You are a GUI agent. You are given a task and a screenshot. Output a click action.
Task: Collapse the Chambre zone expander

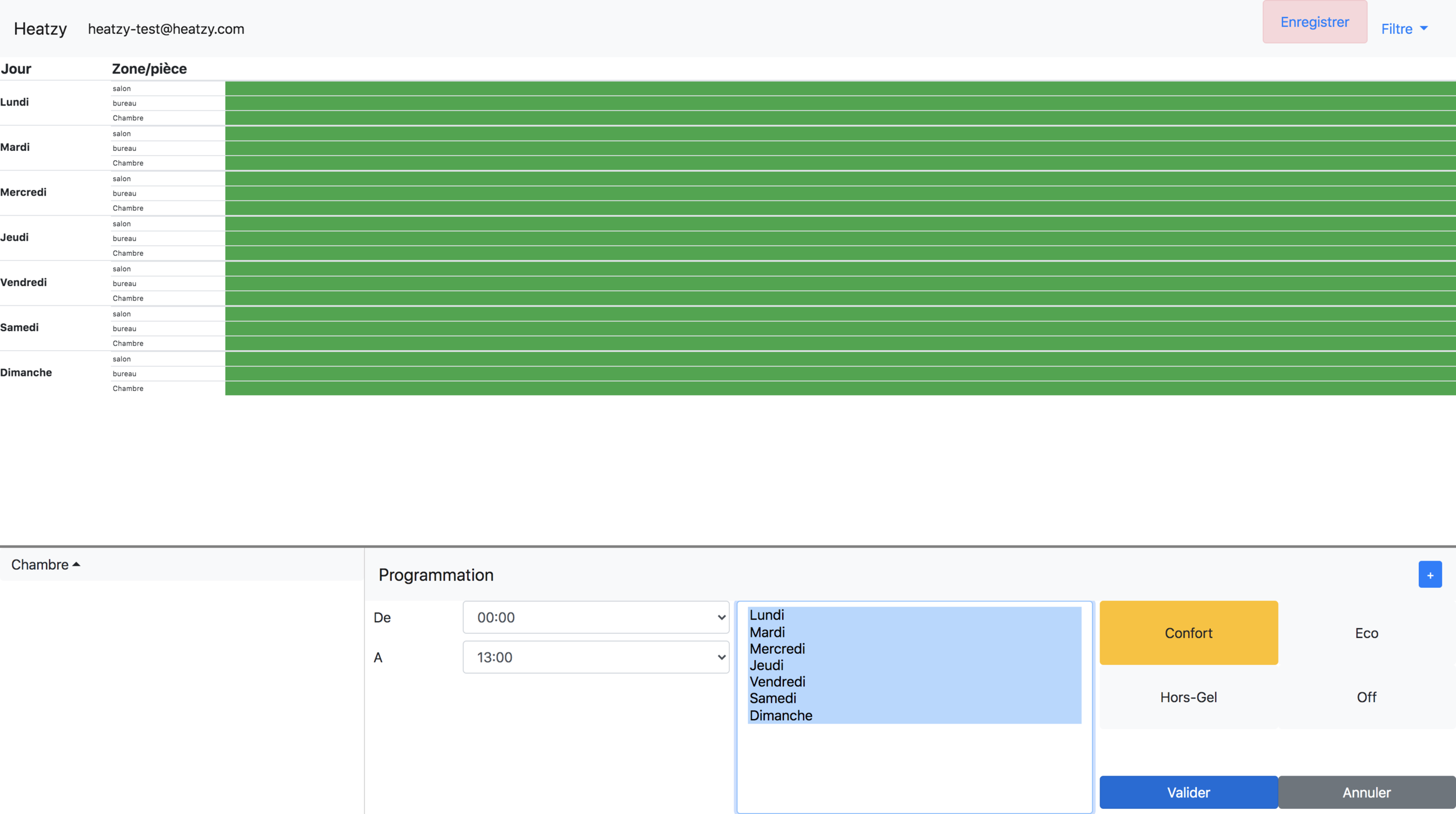pyautogui.click(x=45, y=564)
